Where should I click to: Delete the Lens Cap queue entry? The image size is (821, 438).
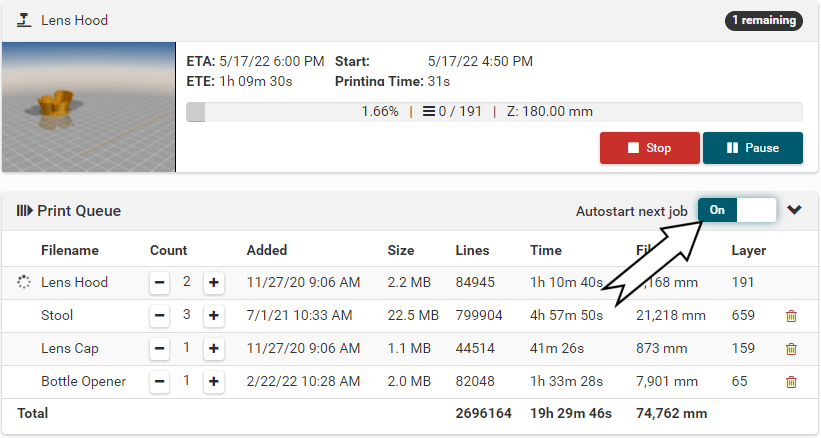791,349
